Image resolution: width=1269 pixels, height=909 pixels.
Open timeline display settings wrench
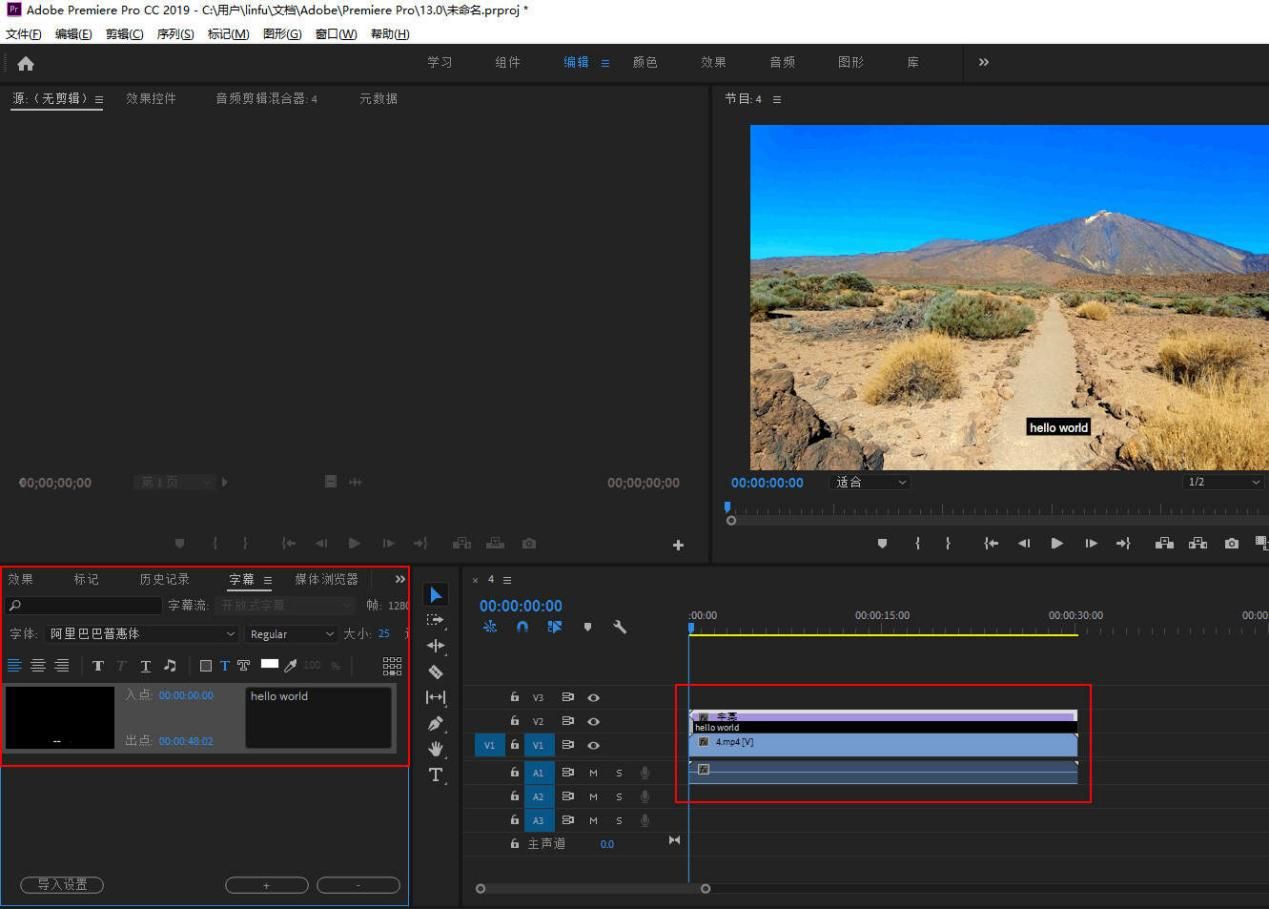pos(620,627)
